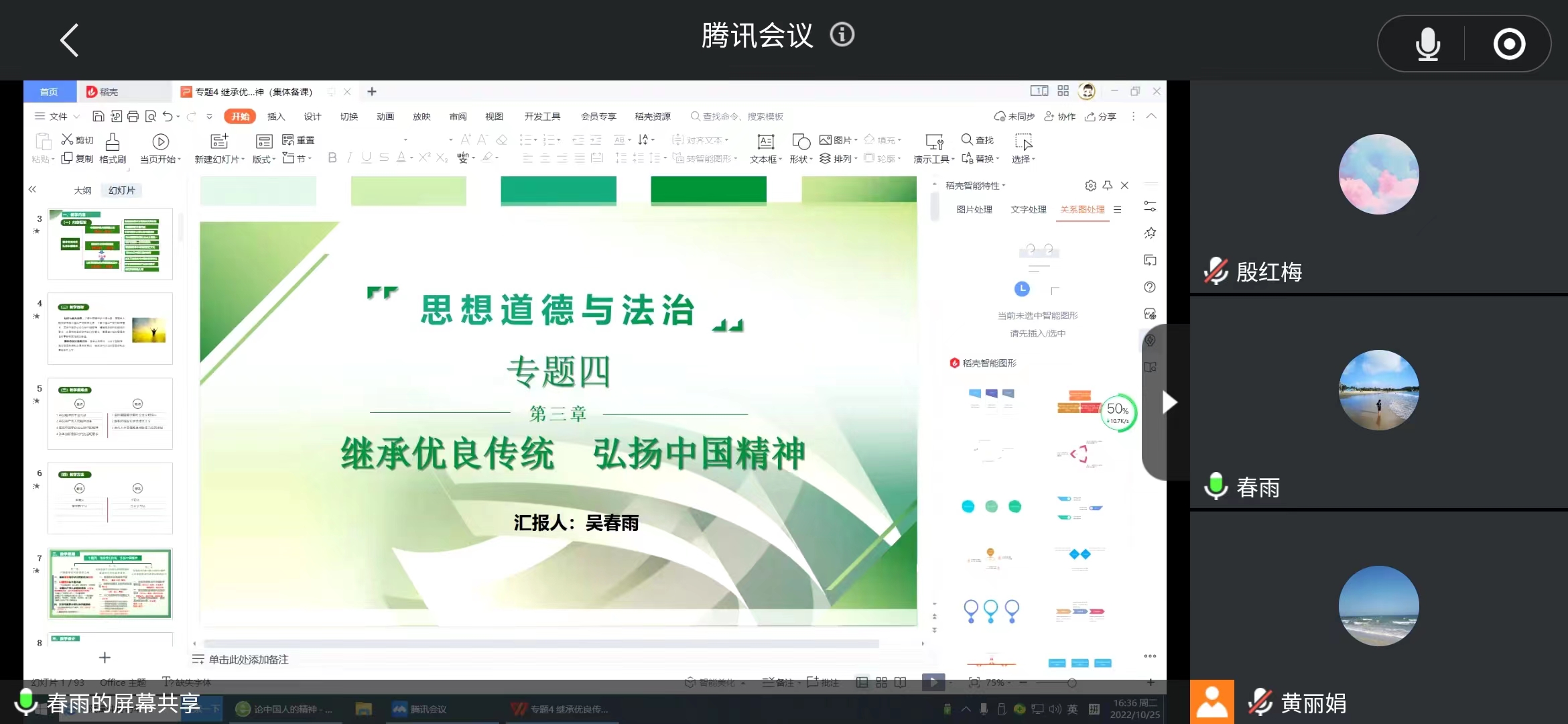
Task: Click the 分享 share button
Action: tap(1101, 117)
